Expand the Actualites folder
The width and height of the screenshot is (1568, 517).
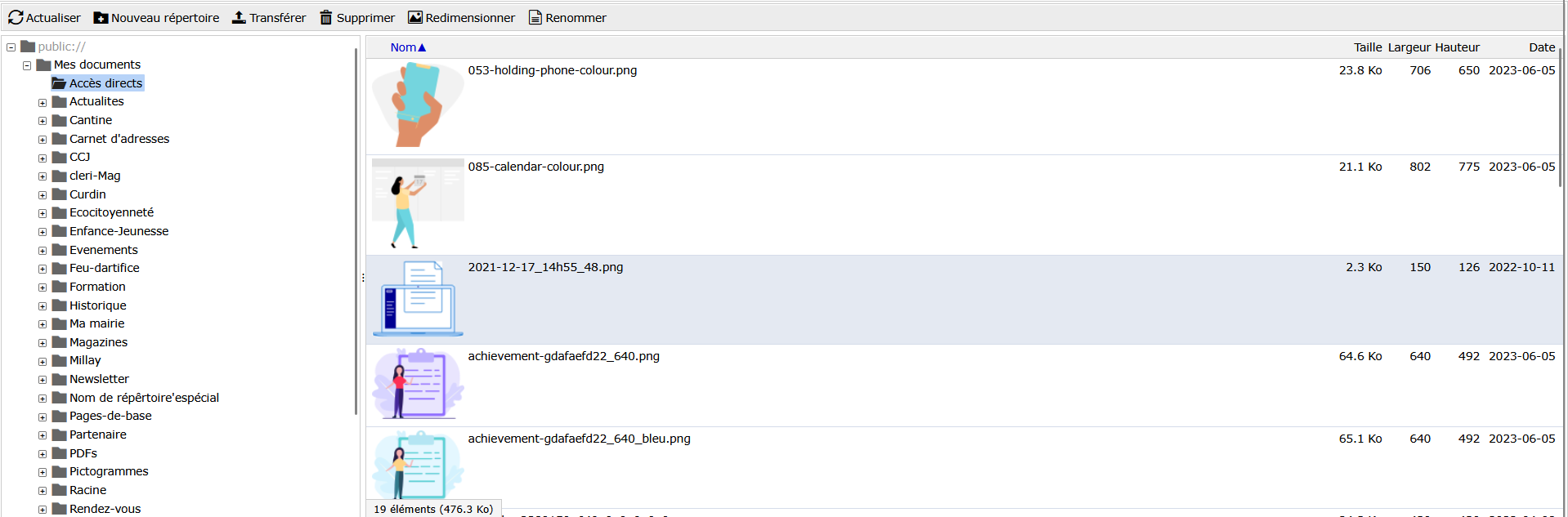coord(43,102)
